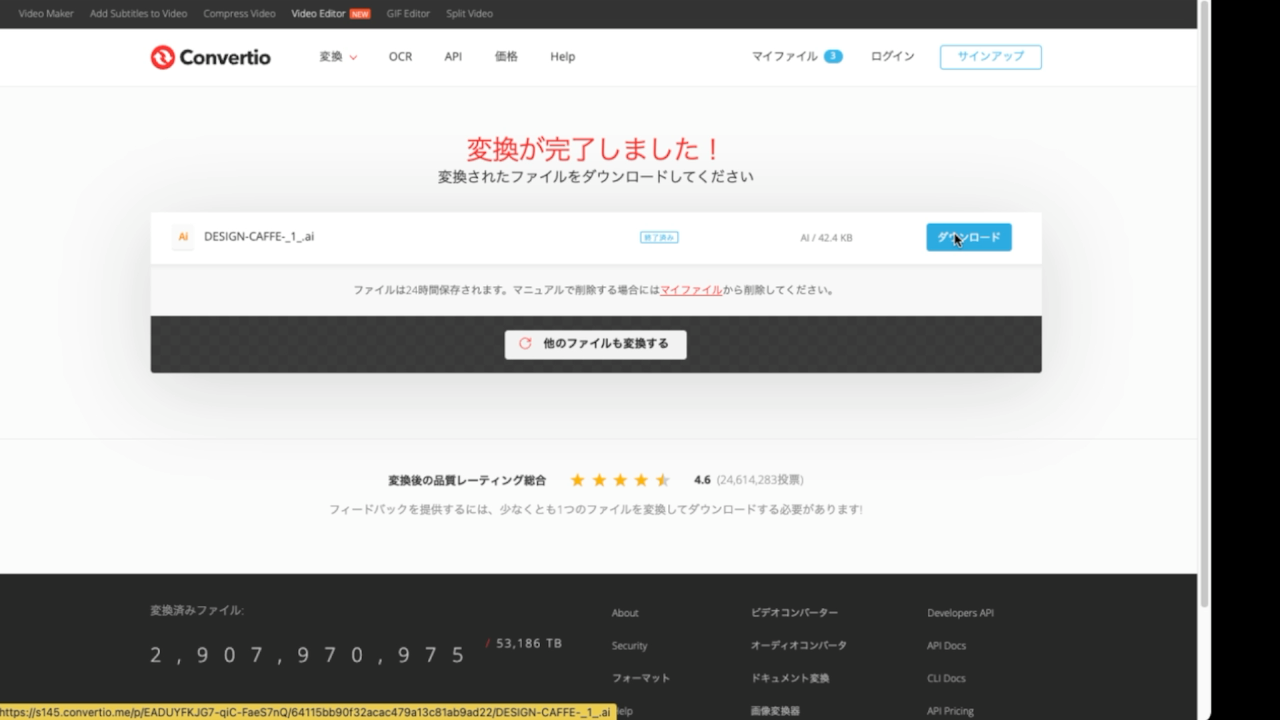The image size is (1280, 720).
Task: Click the AI file type icon
Action: pos(182,237)
